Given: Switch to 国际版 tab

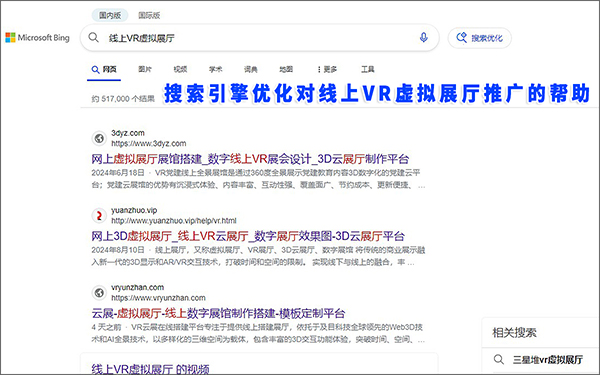Looking at the screenshot, I should tap(149, 15).
